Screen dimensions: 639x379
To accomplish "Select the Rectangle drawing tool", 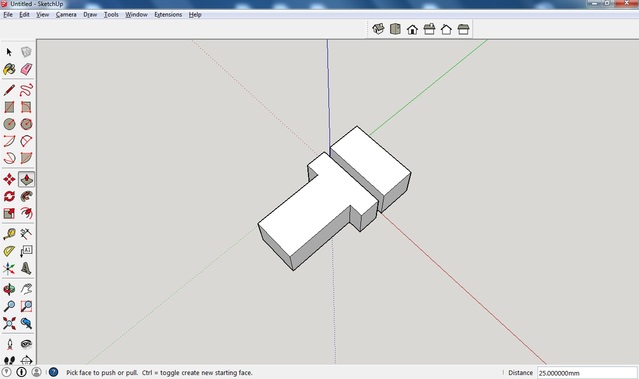I will [9, 107].
